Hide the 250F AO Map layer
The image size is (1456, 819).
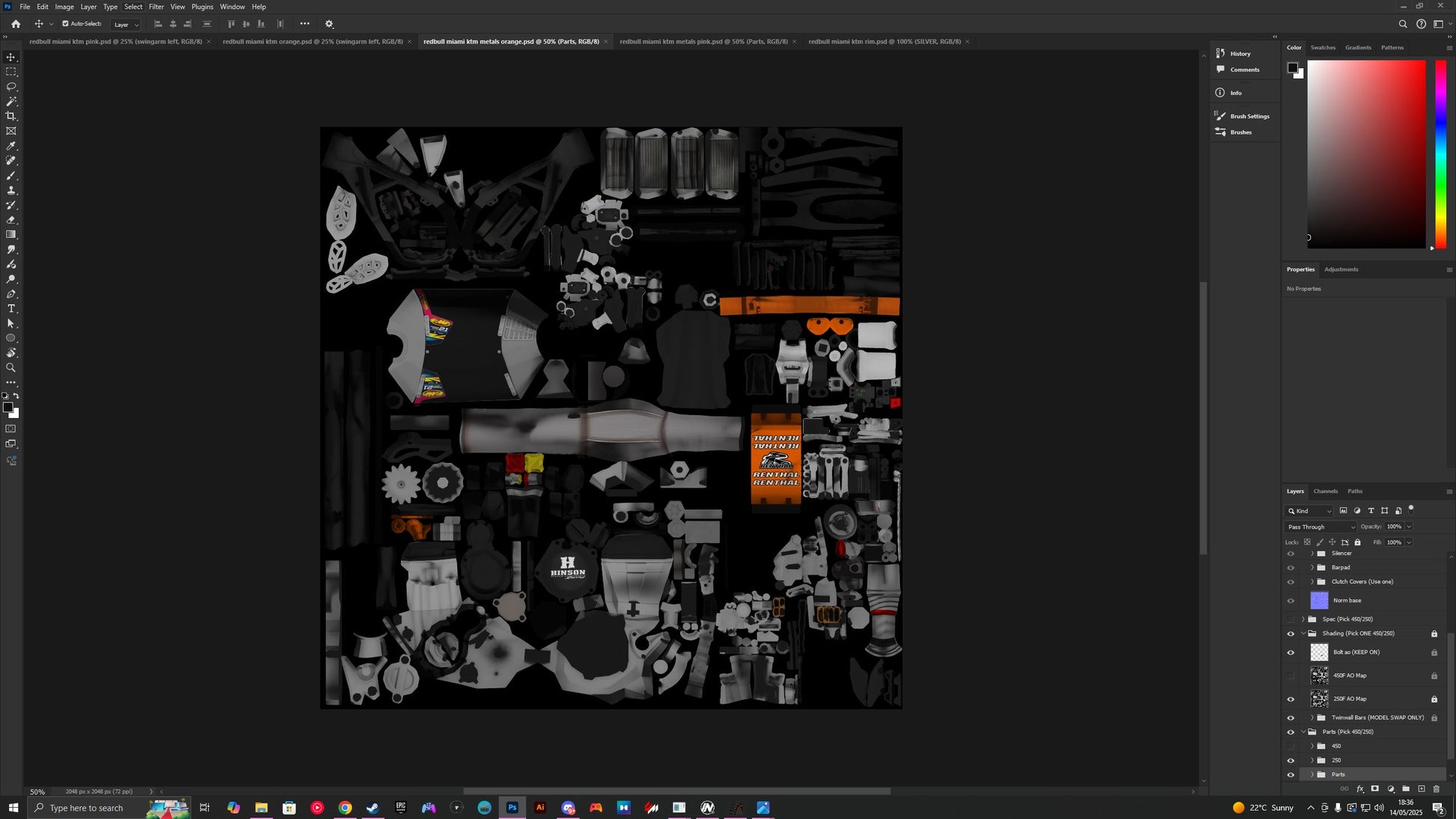tap(1291, 699)
